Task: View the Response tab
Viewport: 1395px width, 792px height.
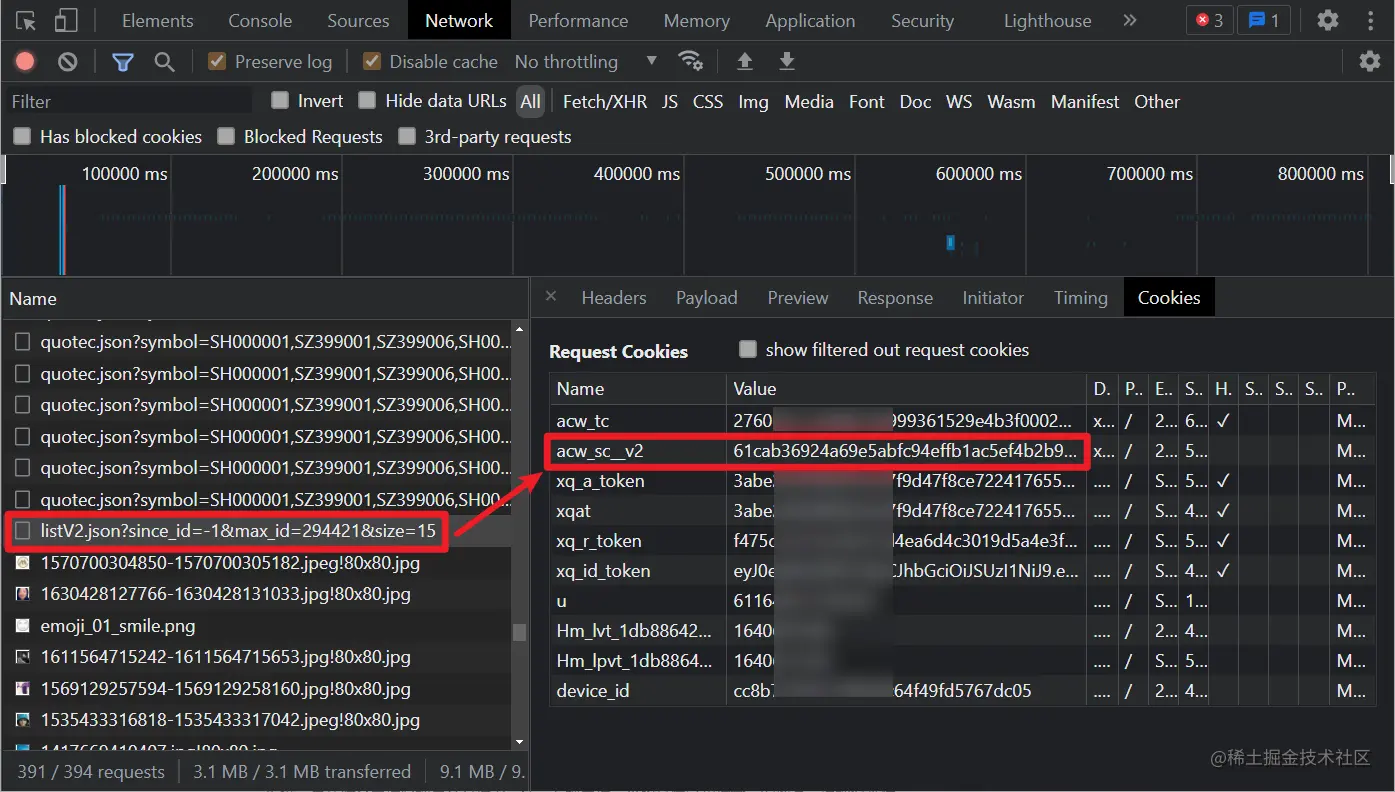Action: pos(895,297)
